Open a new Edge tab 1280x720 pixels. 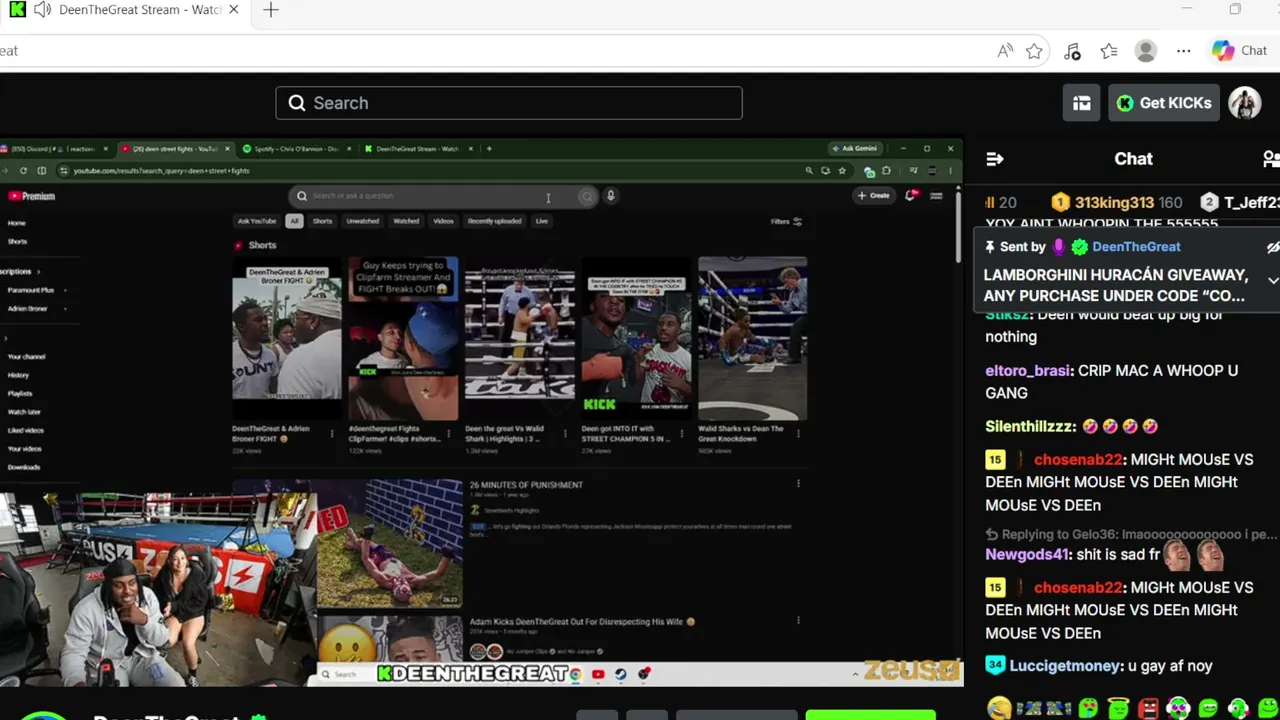[x=270, y=11]
